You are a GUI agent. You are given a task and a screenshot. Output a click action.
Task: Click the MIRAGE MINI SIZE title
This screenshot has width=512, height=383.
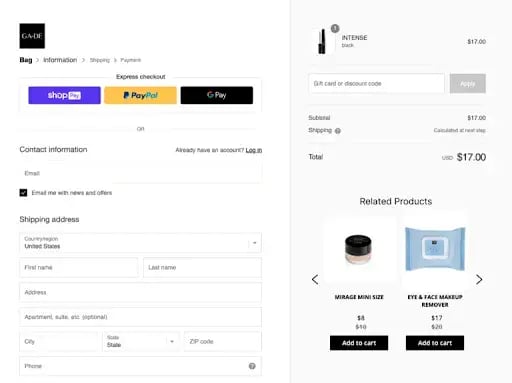click(359, 297)
